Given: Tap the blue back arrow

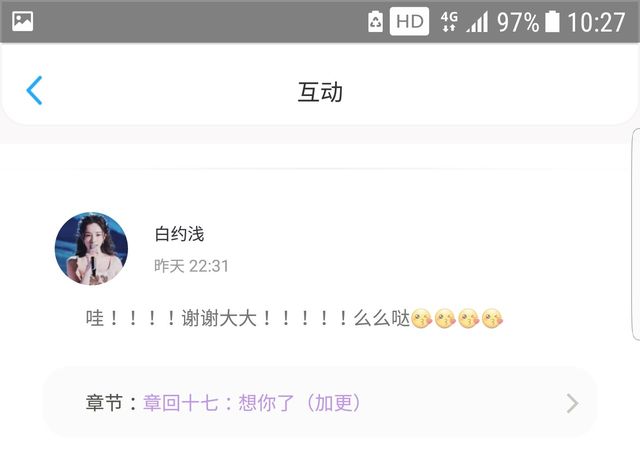Looking at the screenshot, I should [x=34, y=91].
